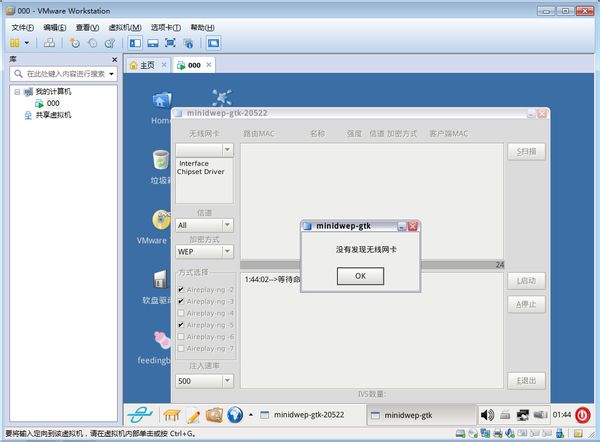Open the 选项卡(T) menu
The width and height of the screenshot is (600, 442).
click(x=166, y=28)
